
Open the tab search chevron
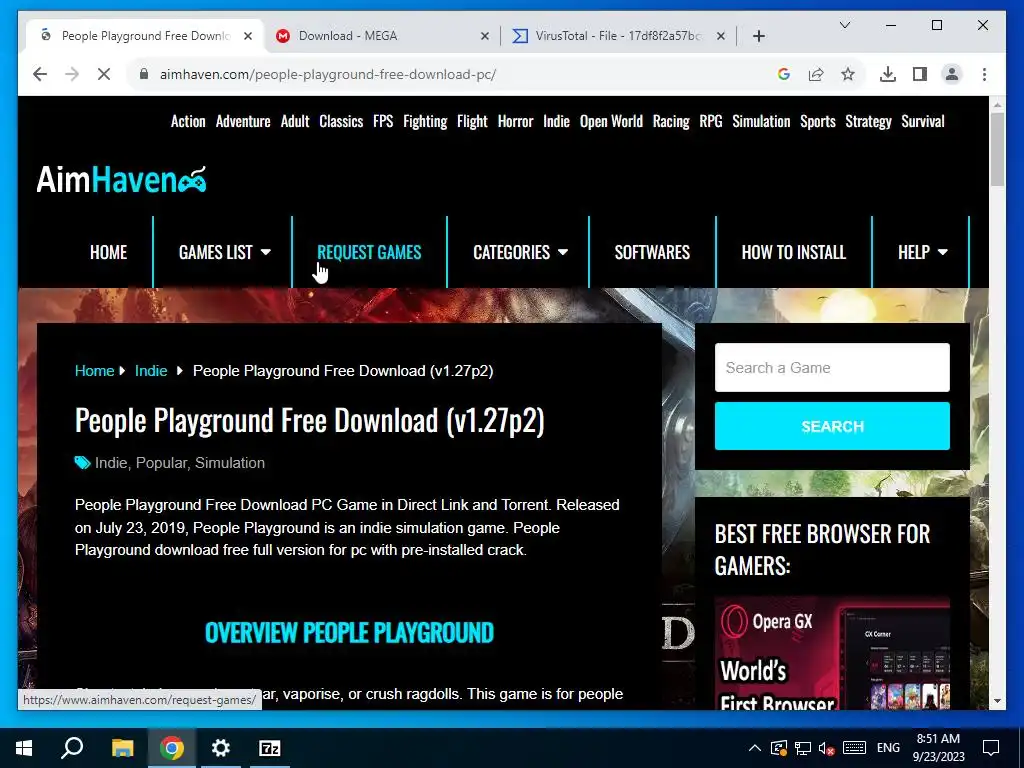pos(844,25)
